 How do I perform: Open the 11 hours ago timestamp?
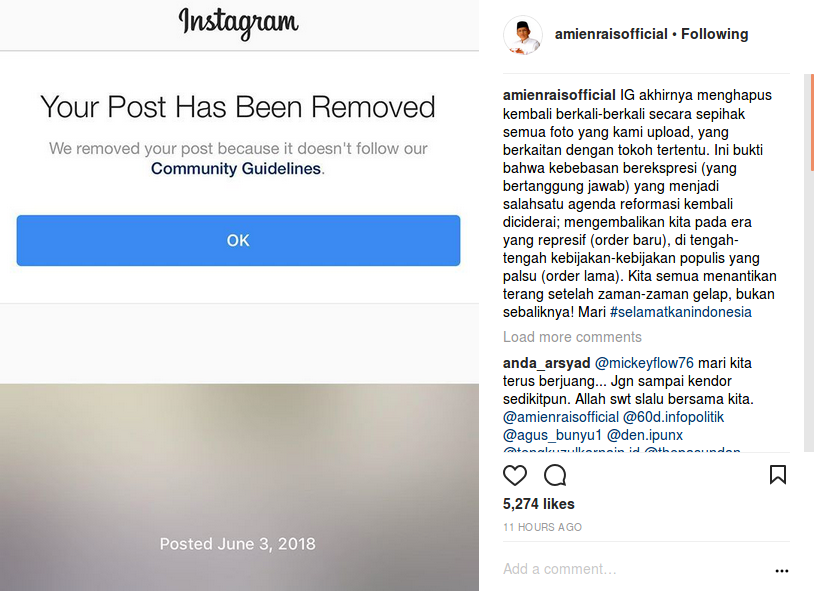(x=542, y=527)
